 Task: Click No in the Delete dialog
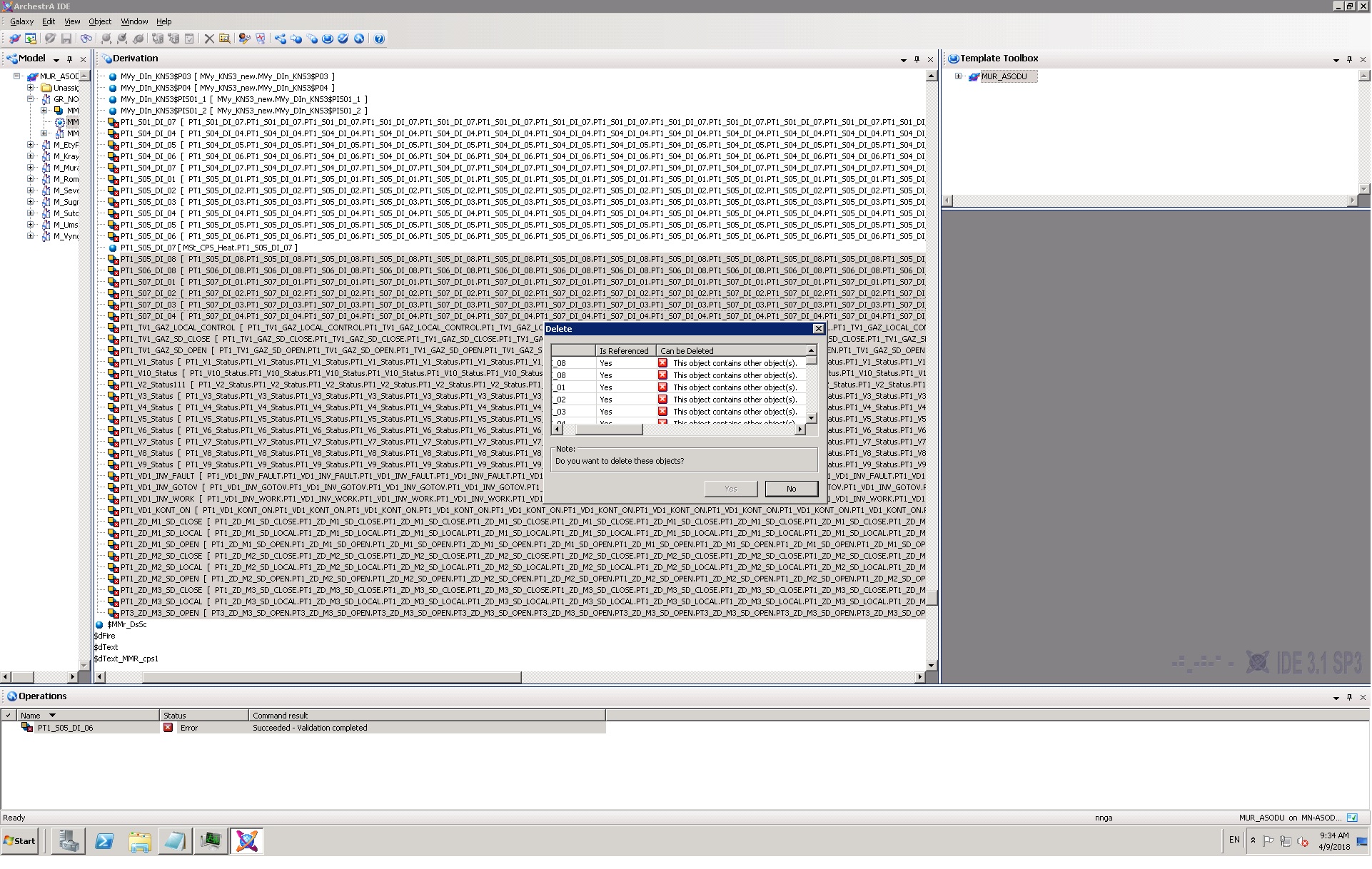(x=791, y=489)
